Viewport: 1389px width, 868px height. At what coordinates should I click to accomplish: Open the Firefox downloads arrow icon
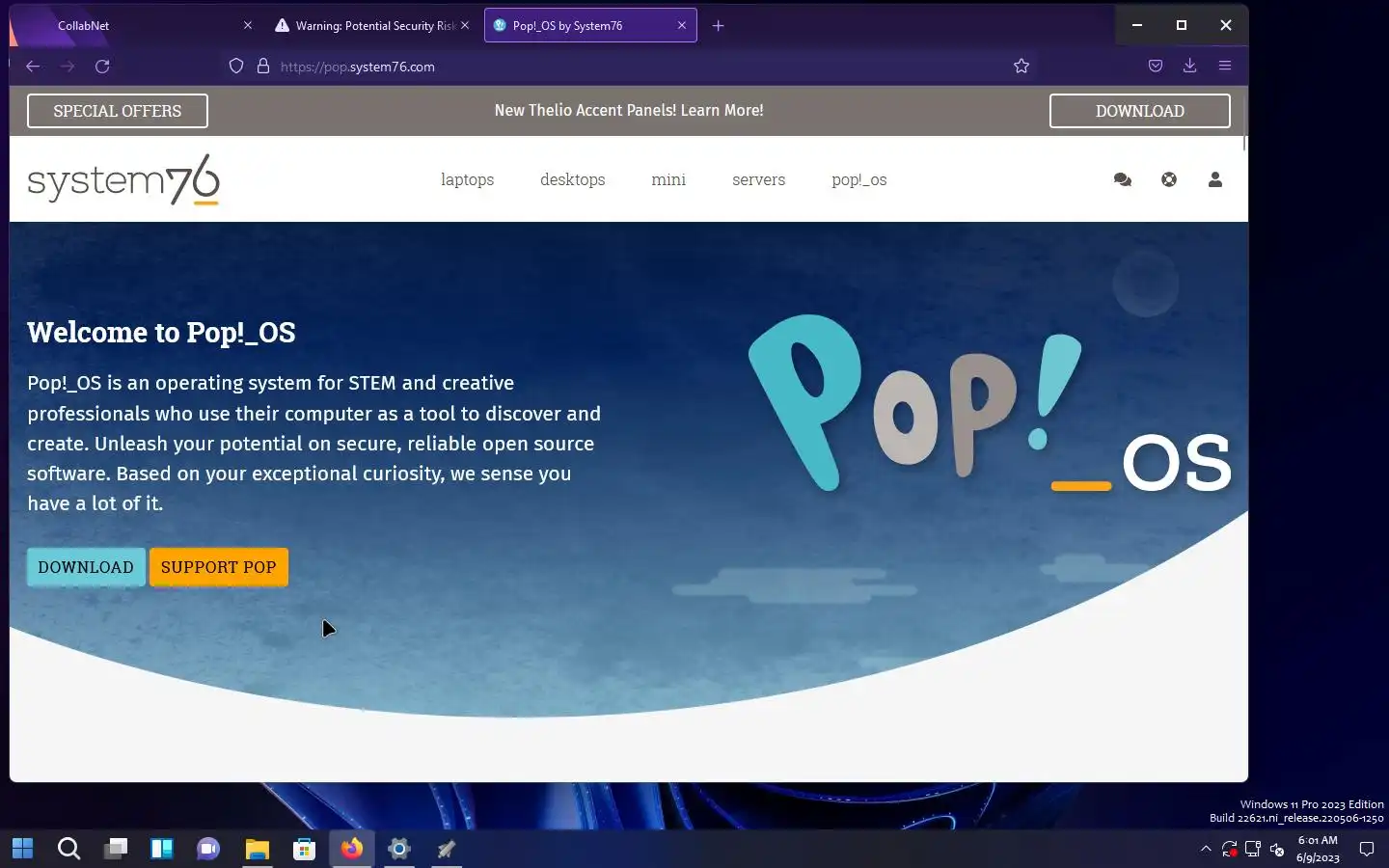(1190, 66)
